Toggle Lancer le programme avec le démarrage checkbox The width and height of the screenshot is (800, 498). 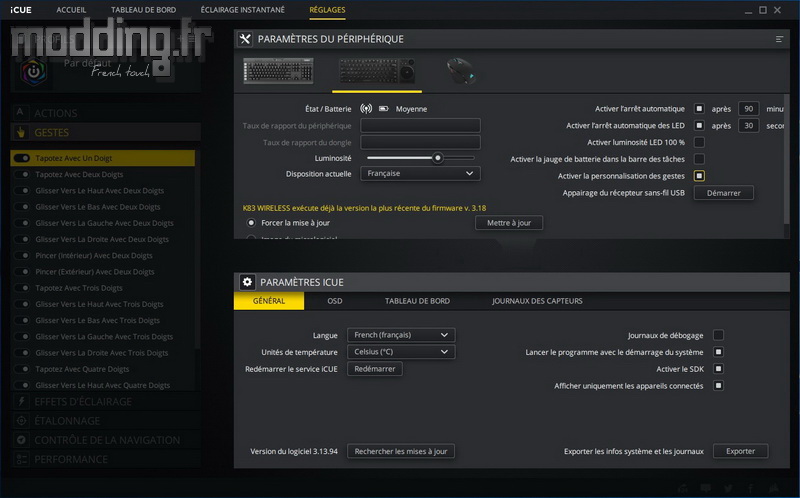click(718, 352)
